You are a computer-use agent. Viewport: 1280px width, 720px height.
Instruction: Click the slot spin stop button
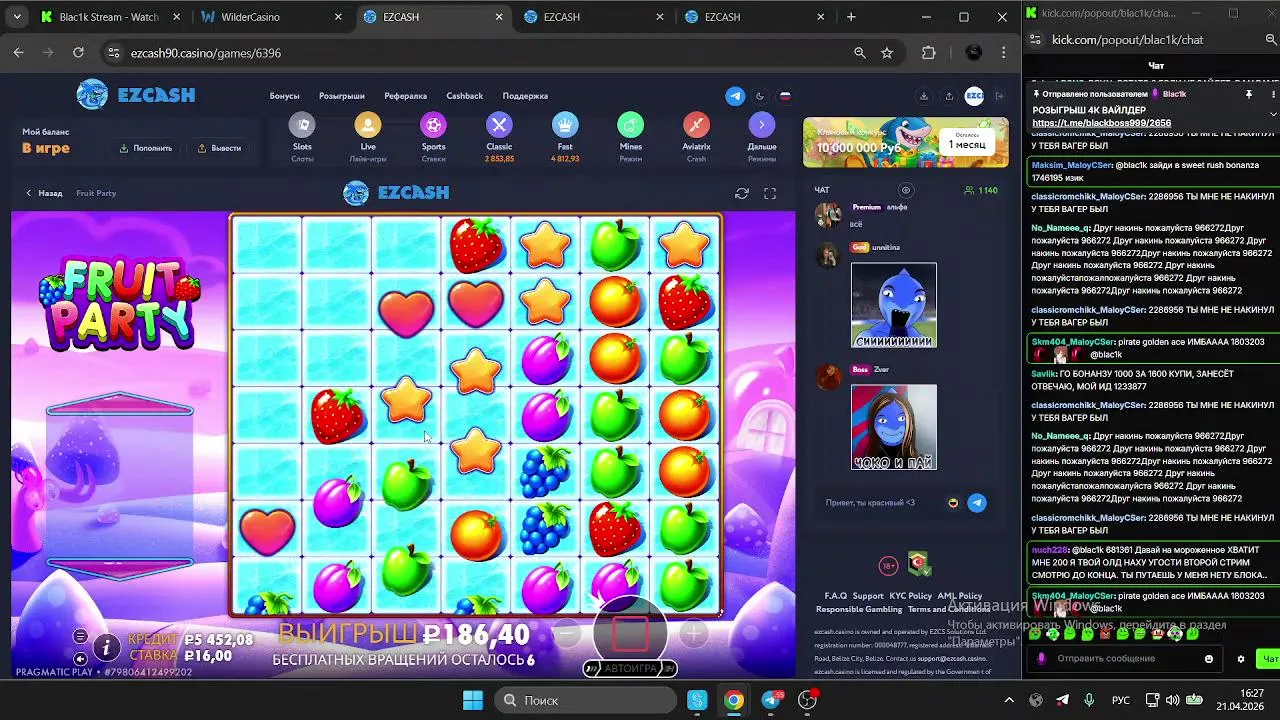(630, 632)
